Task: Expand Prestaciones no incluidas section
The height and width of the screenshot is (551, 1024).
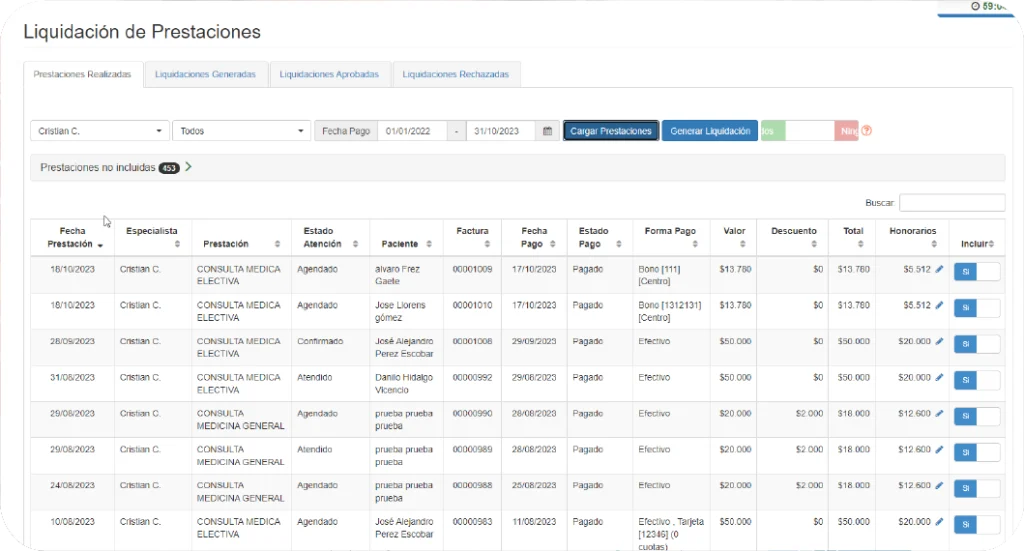Action: pos(188,168)
